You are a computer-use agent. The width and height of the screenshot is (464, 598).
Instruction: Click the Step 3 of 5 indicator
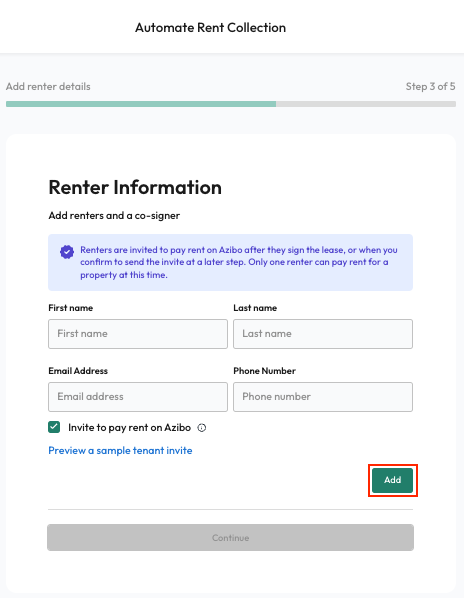click(430, 87)
